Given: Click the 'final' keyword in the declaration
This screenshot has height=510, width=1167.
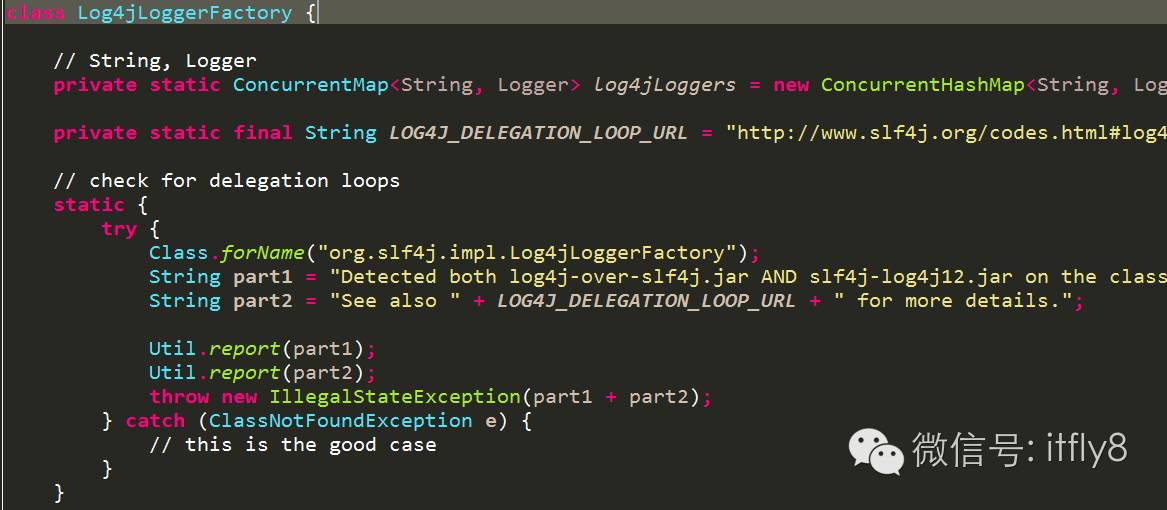Looking at the screenshot, I should pyautogui.click(x=263, y=133).
